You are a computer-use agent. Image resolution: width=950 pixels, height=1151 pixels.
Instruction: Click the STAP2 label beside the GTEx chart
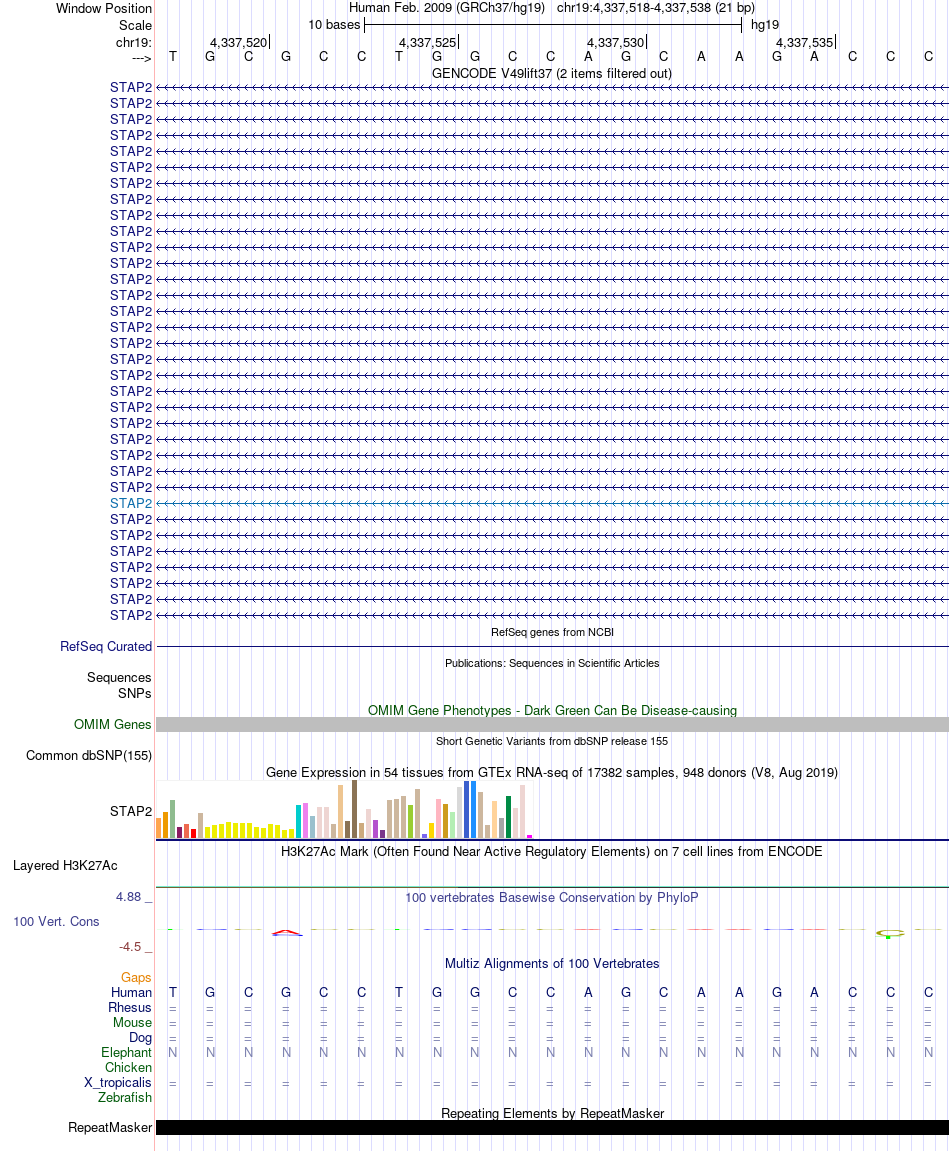point(131,811)
